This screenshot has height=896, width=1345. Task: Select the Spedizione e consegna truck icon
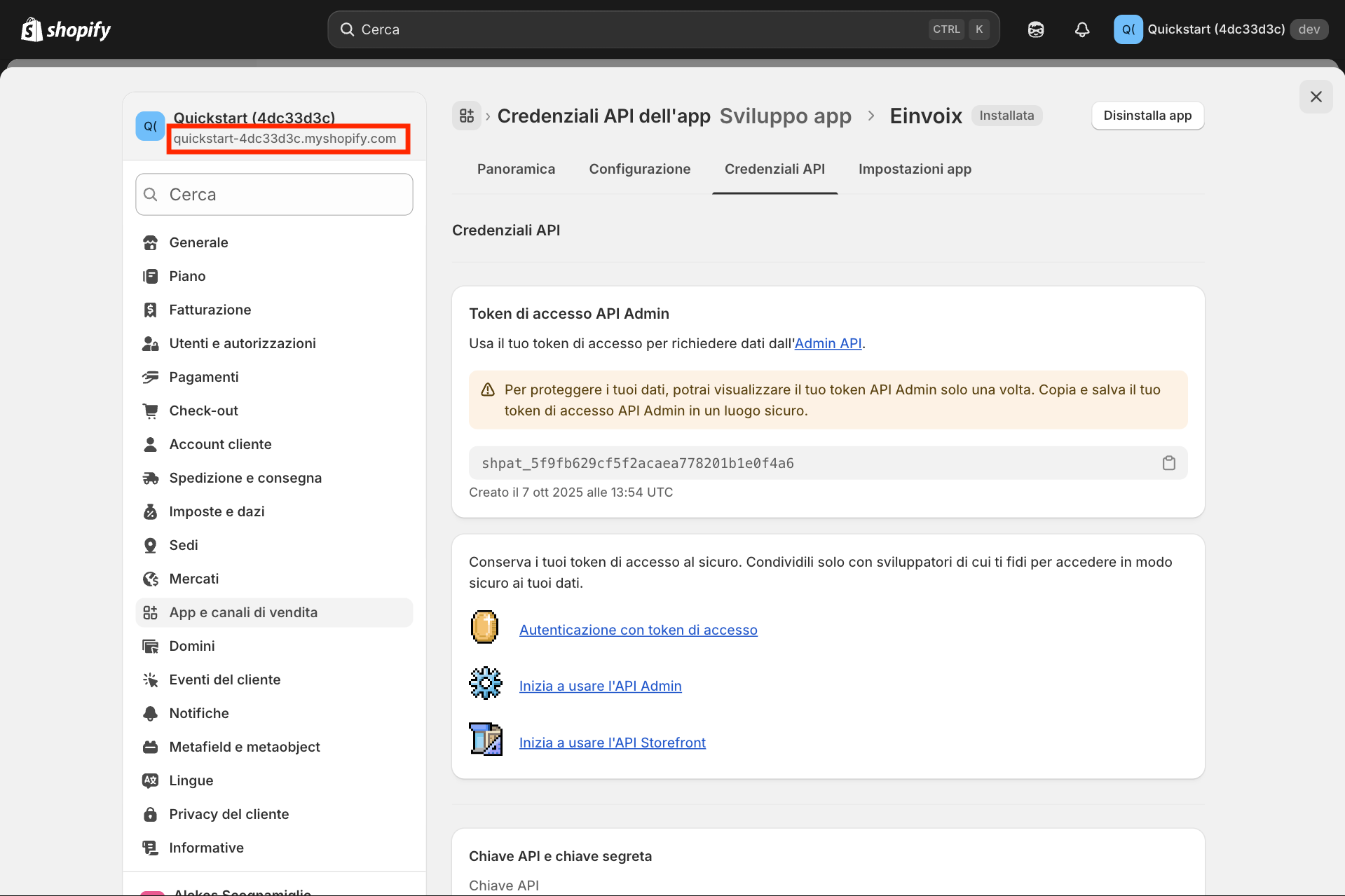click(x=150, y=477)
